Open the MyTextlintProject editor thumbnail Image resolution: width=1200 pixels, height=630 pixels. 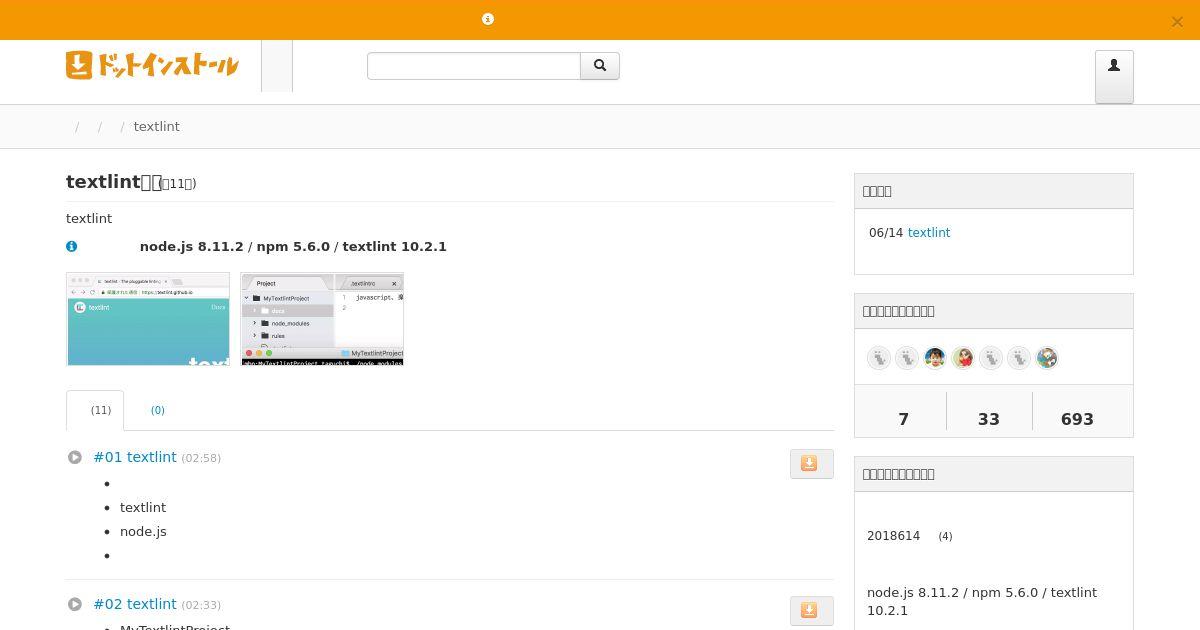[322, 319]
